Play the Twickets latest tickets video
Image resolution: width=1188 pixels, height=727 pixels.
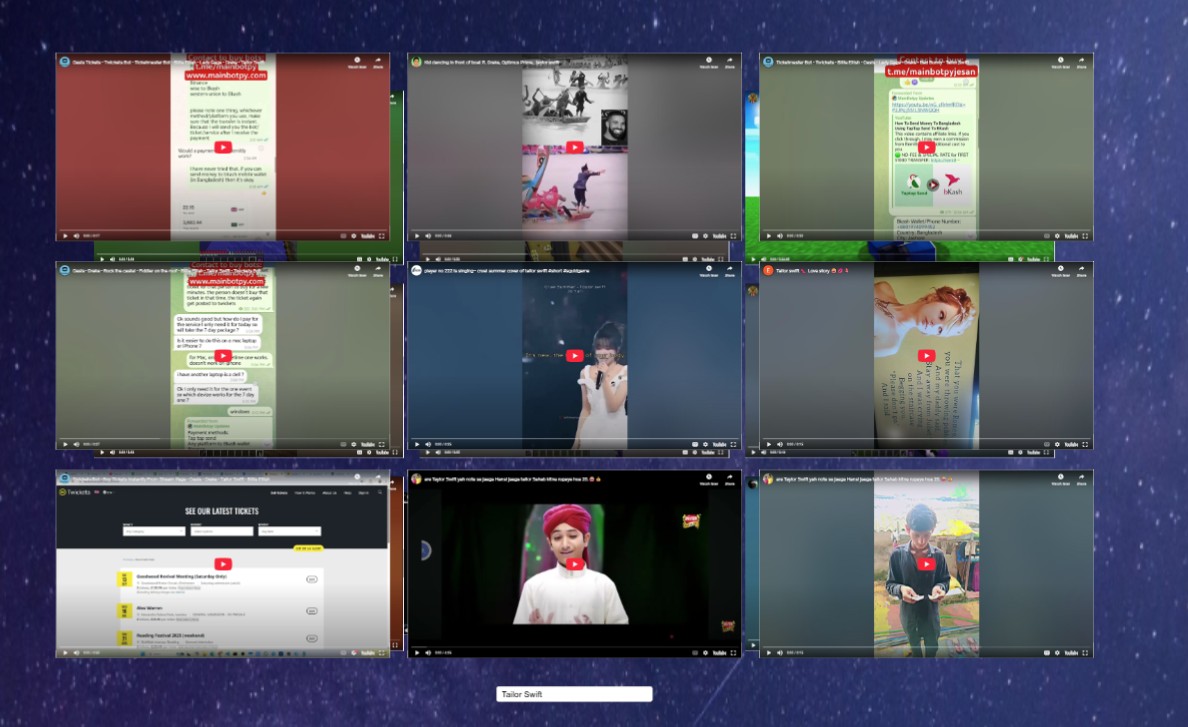223,564
